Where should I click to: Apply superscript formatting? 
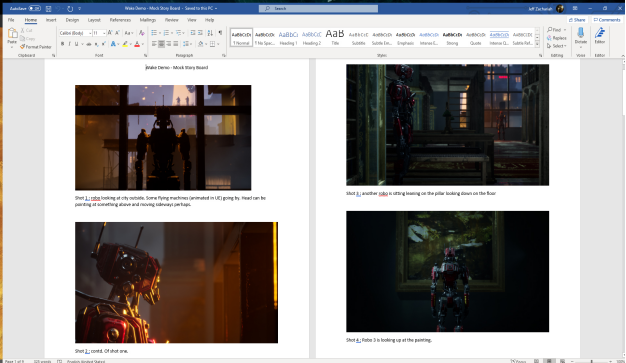(104, 44)
